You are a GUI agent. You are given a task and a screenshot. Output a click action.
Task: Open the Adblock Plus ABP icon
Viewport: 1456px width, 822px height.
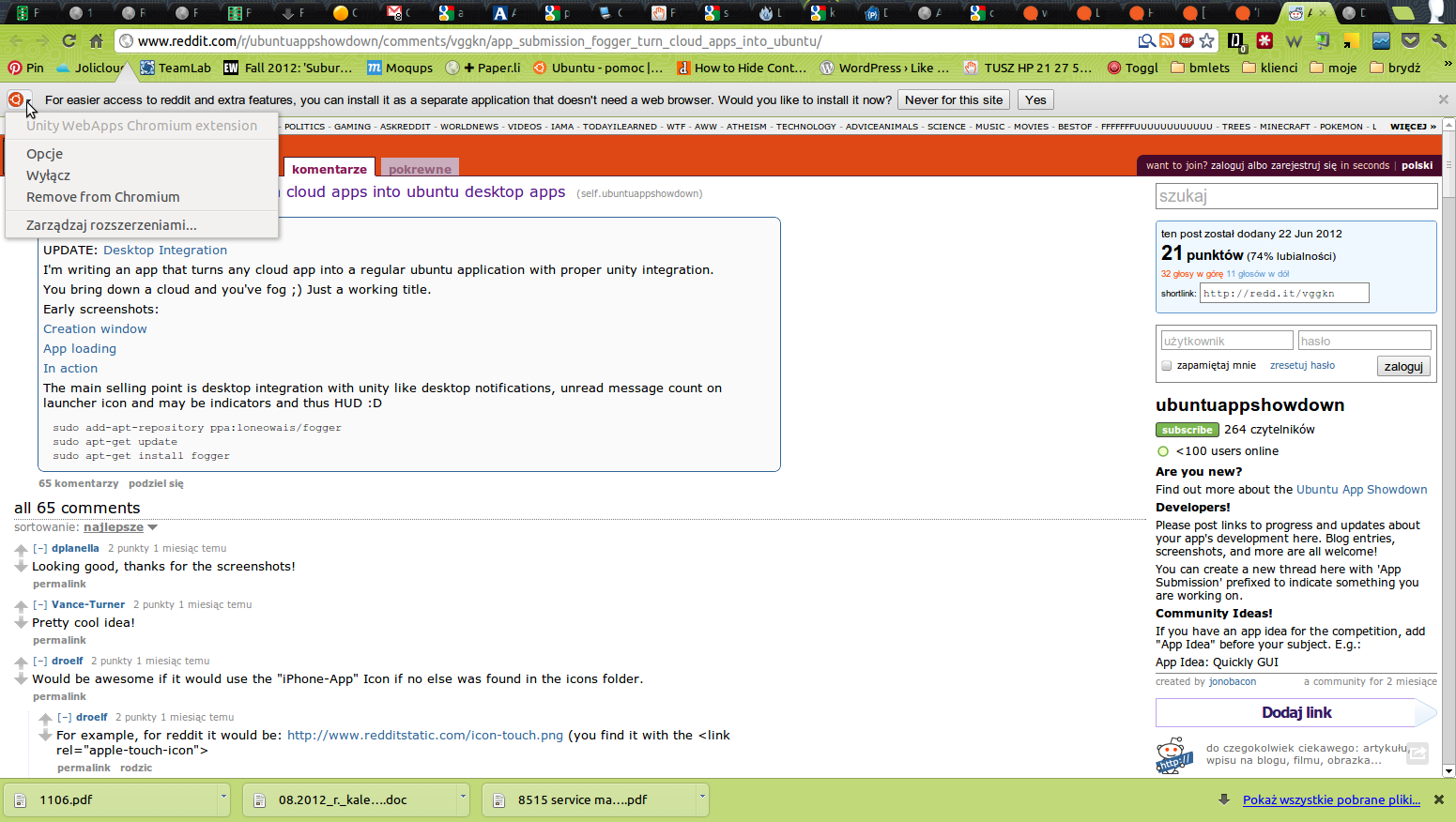point(1187,40)
